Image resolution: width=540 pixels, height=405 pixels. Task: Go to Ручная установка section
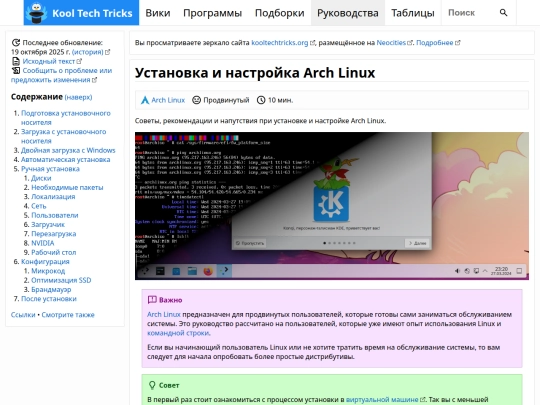pos(50,169)
